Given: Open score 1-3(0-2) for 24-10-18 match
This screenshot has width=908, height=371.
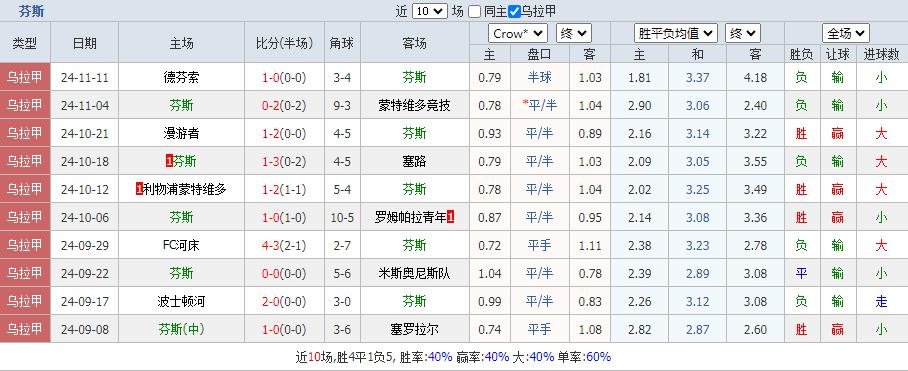Looking at the screenshot, I should [x=284, y=161].
